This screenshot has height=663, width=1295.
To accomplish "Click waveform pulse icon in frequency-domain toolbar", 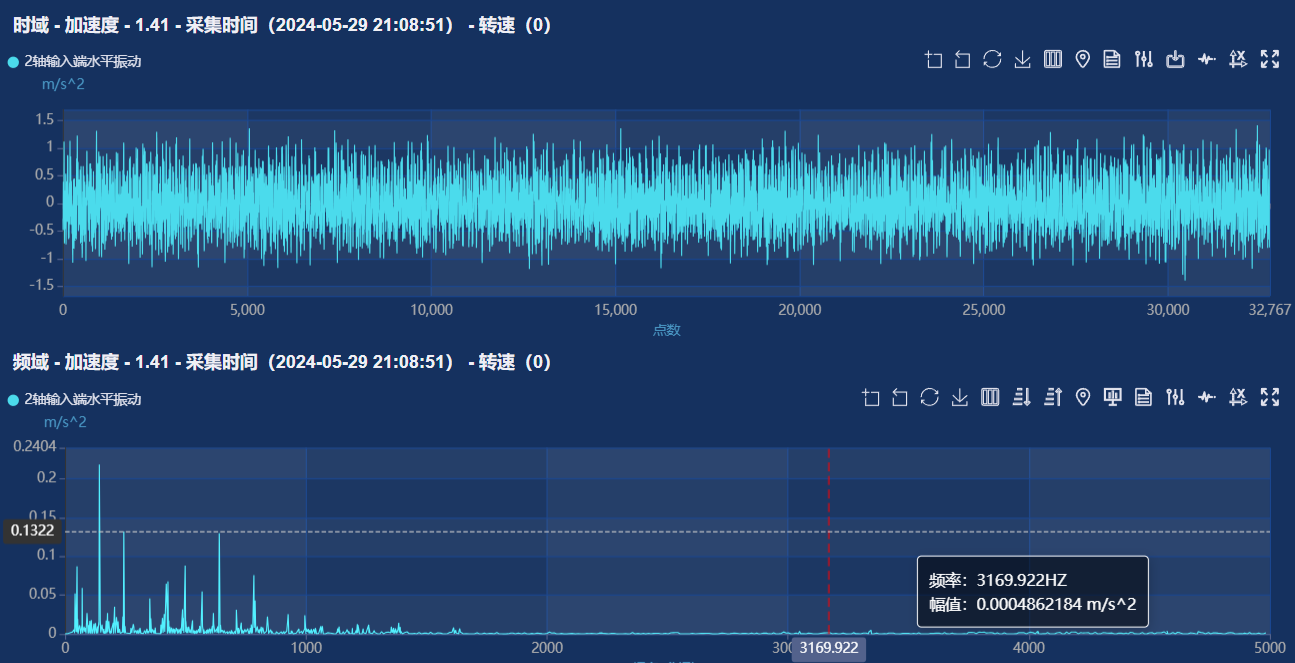I will pos(1207,398).
